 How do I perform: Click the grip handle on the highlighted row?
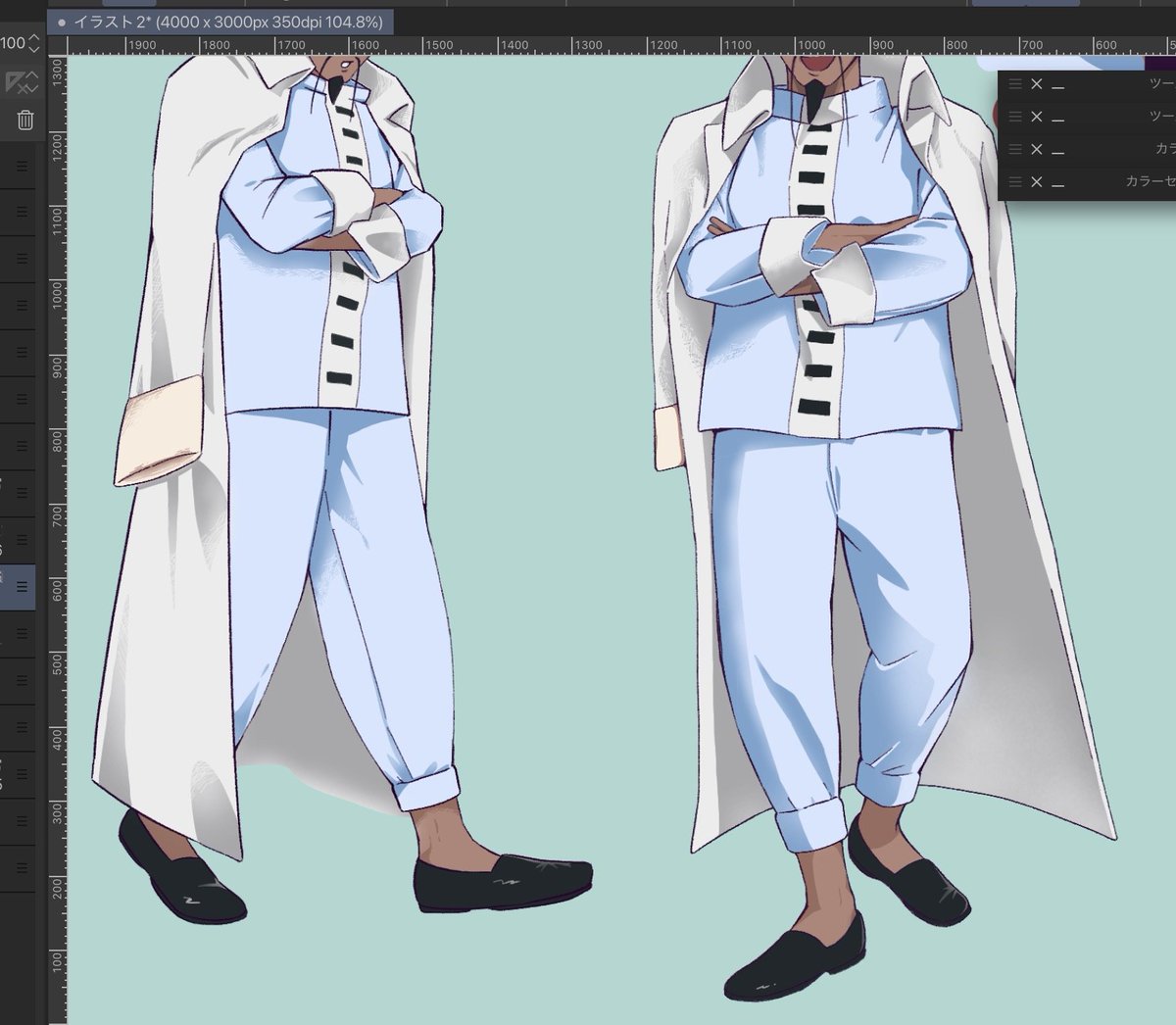click(x=21, y=587)
